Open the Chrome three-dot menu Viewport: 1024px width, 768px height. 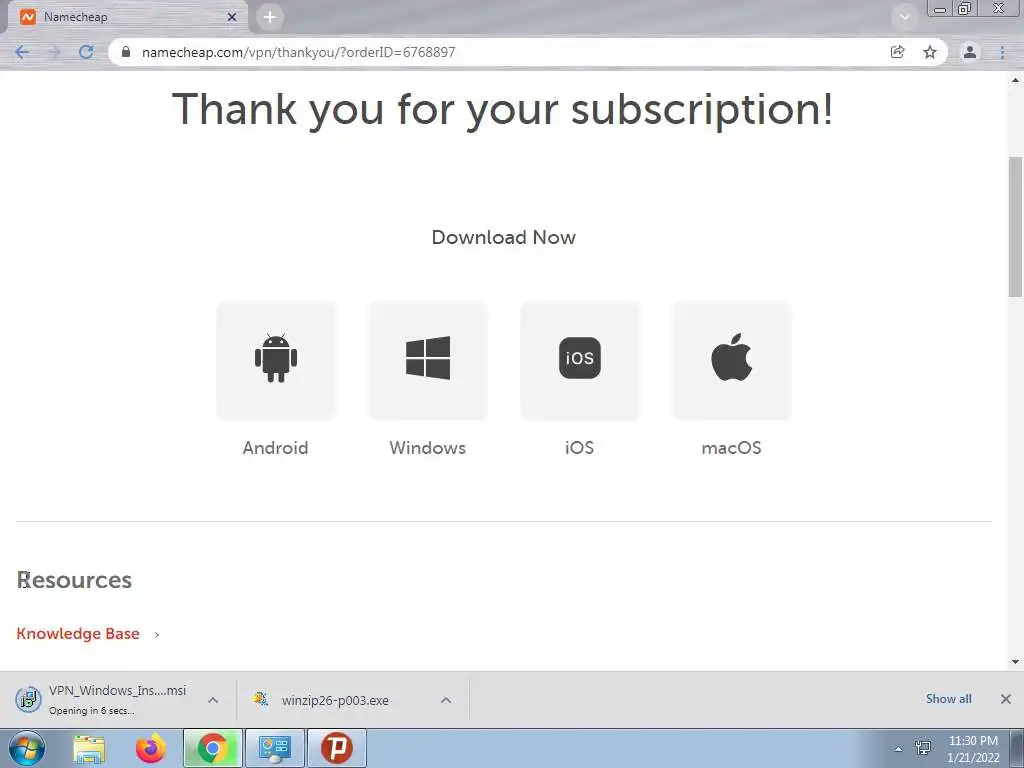[x=1002, y=52]
